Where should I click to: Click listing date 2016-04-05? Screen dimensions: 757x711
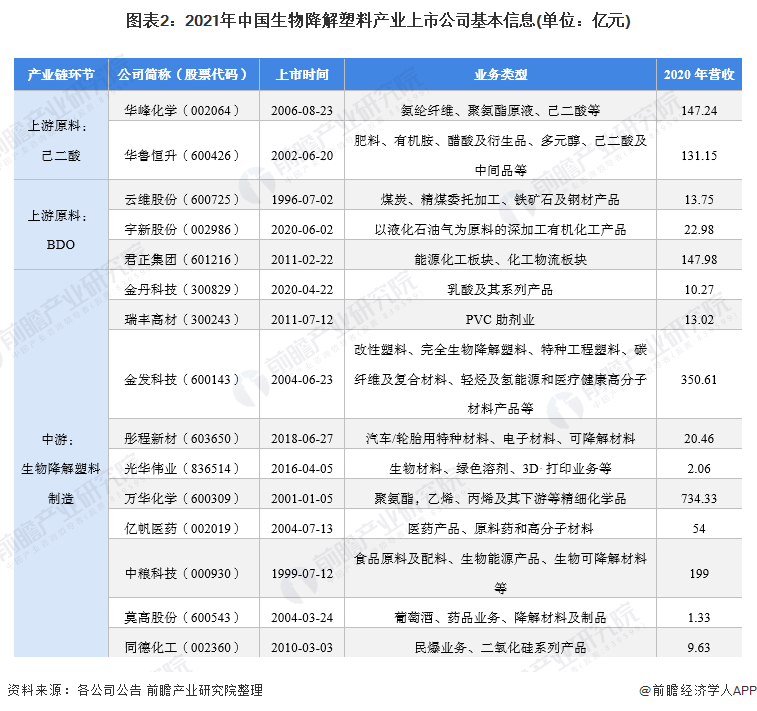(x=302, y=468)
